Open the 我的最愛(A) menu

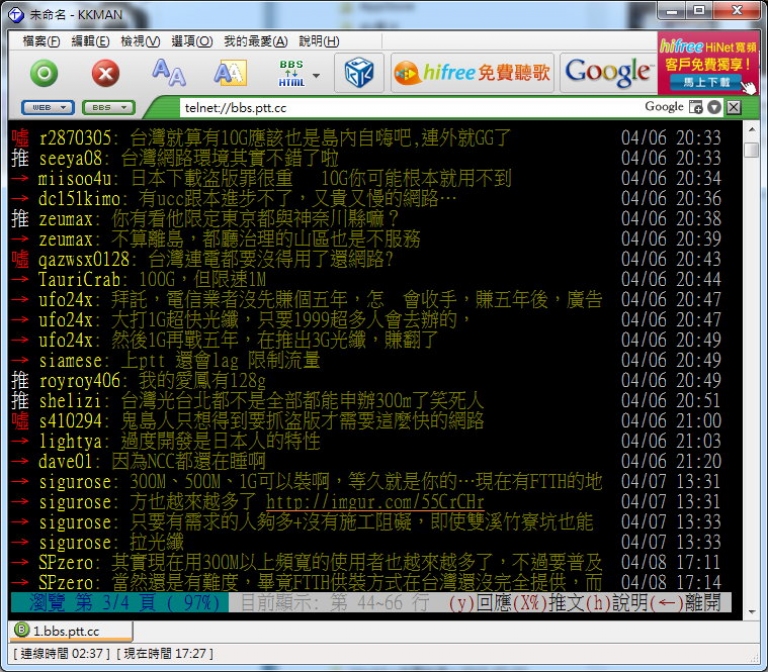click(256, 42)
